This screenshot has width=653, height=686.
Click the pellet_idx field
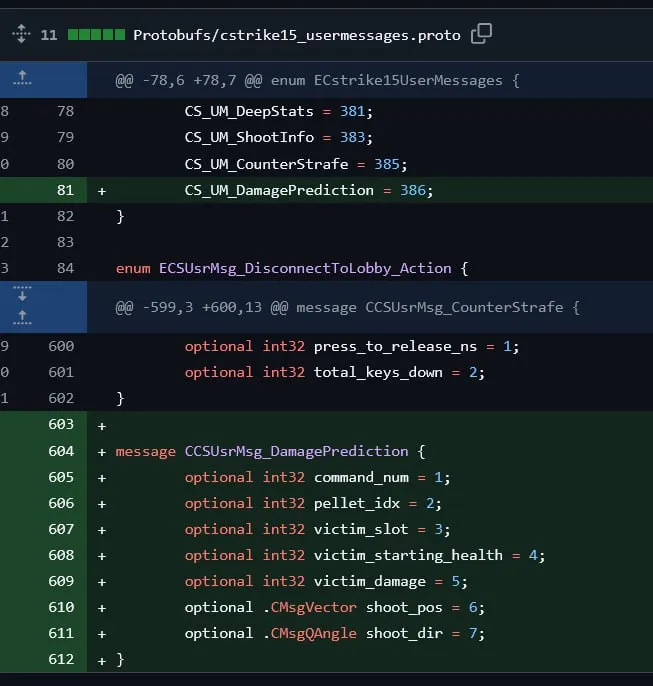pyautogui.click(x=357, y=503)
